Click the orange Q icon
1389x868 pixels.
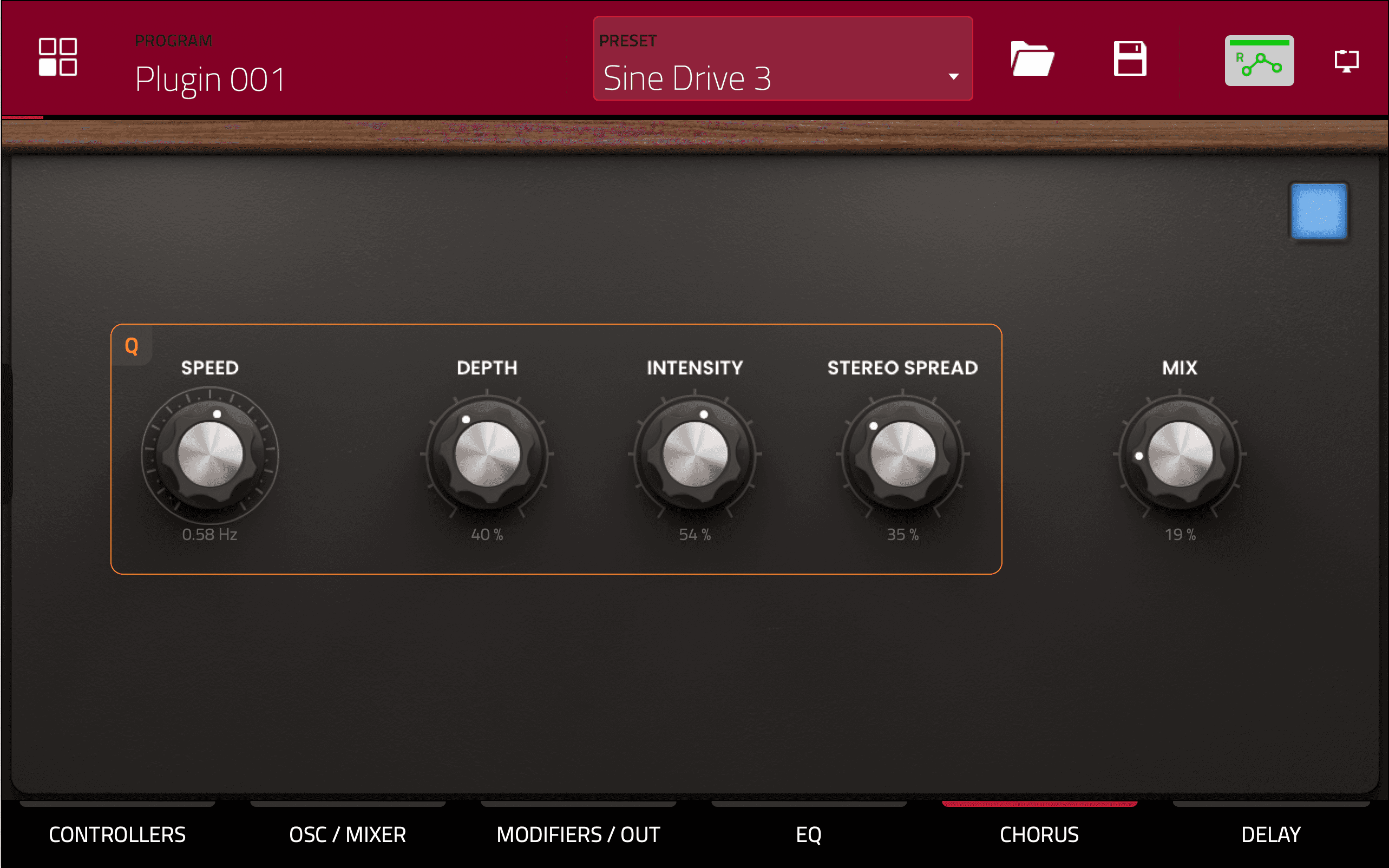click(132, 346)
